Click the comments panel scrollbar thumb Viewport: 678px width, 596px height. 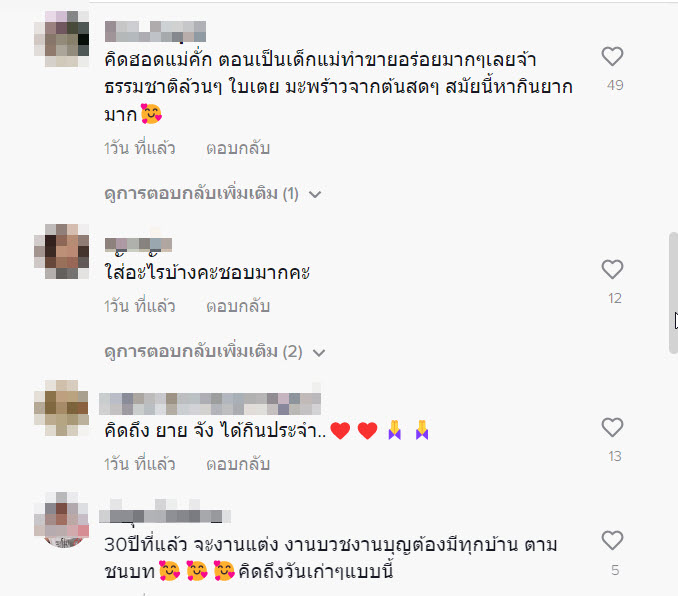coord(673,293)
